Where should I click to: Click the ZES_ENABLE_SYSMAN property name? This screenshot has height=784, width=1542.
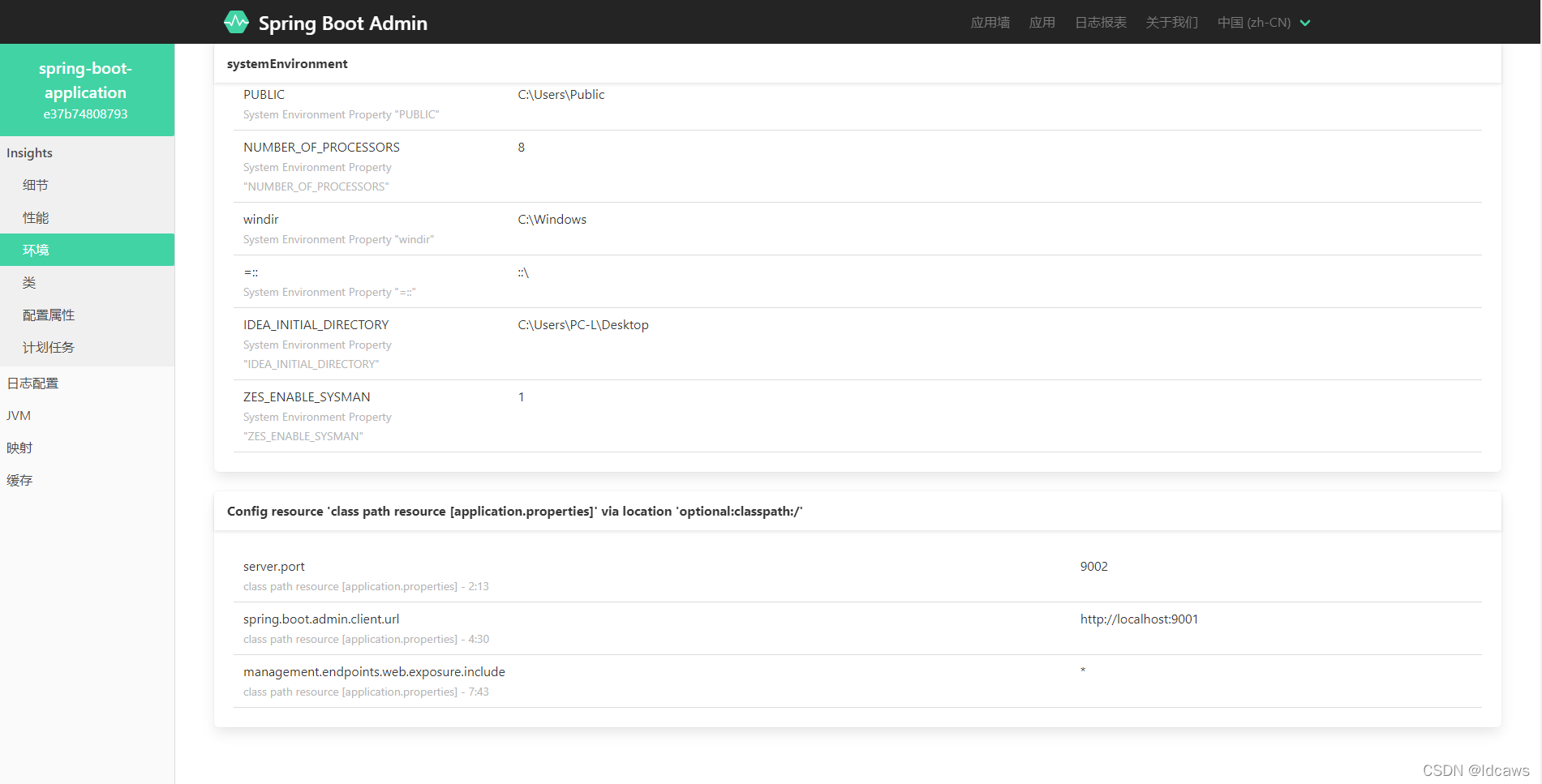click(x=307, y=397)
